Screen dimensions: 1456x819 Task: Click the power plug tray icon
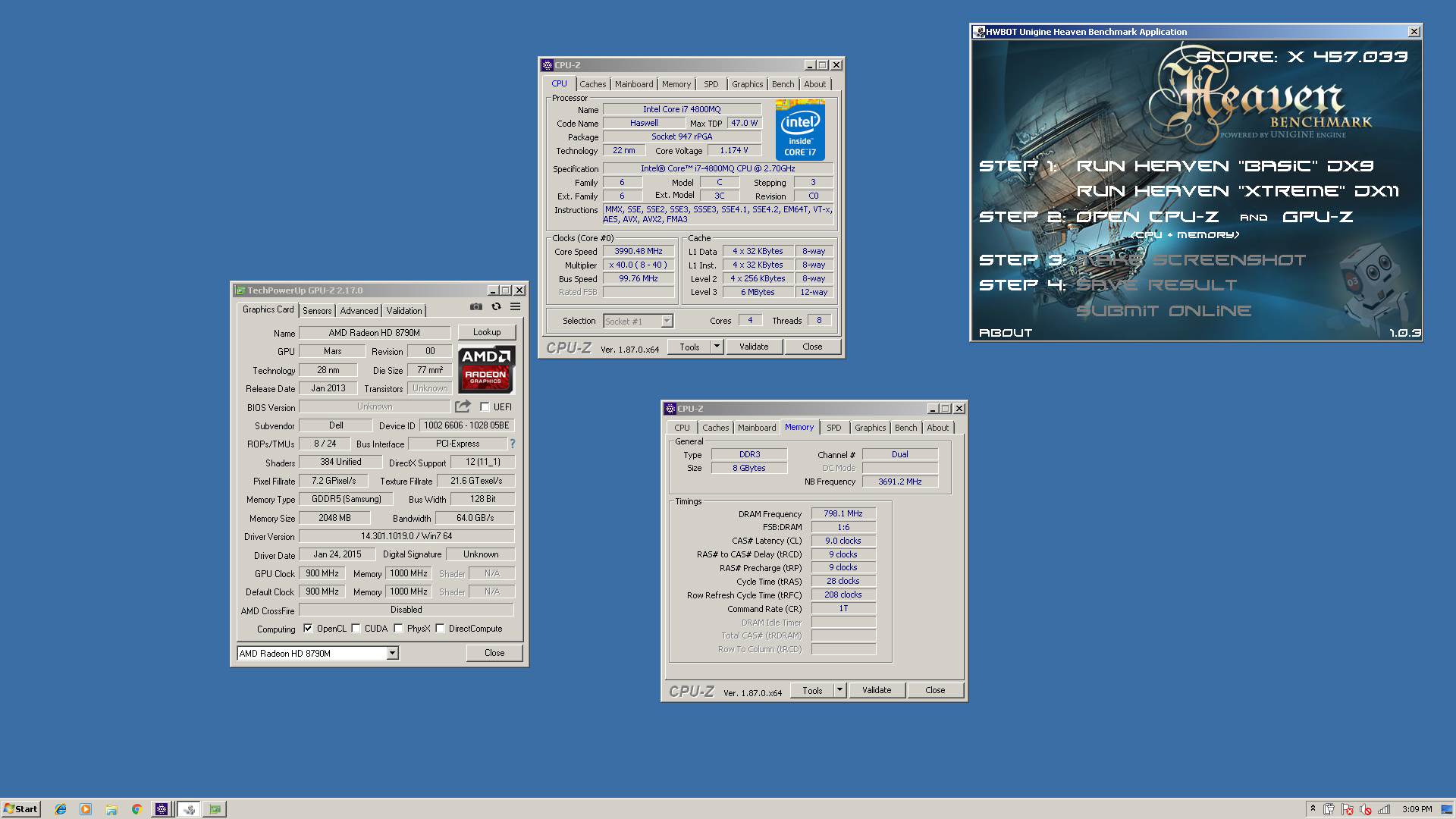click(x=1329, y=809)
